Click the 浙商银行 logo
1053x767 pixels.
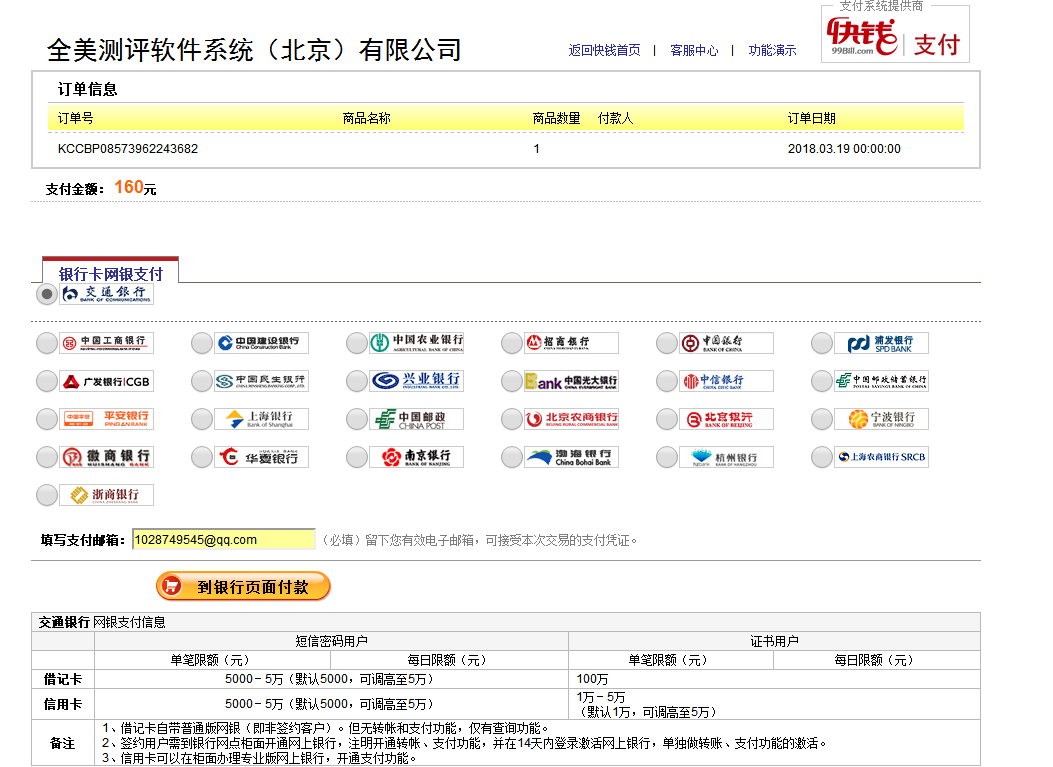pyautogui.click(x=106, y=495)
